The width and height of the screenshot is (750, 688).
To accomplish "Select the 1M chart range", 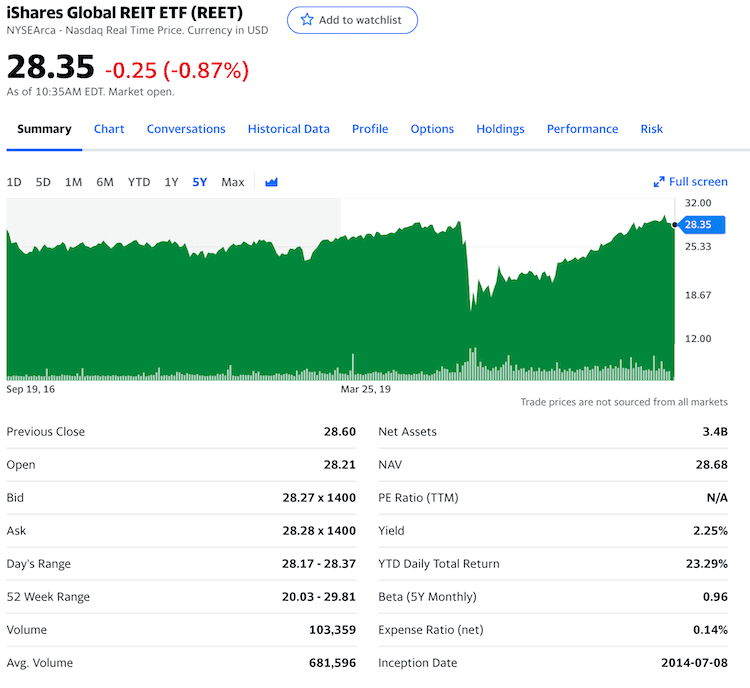I will click(x=73, y=182).
